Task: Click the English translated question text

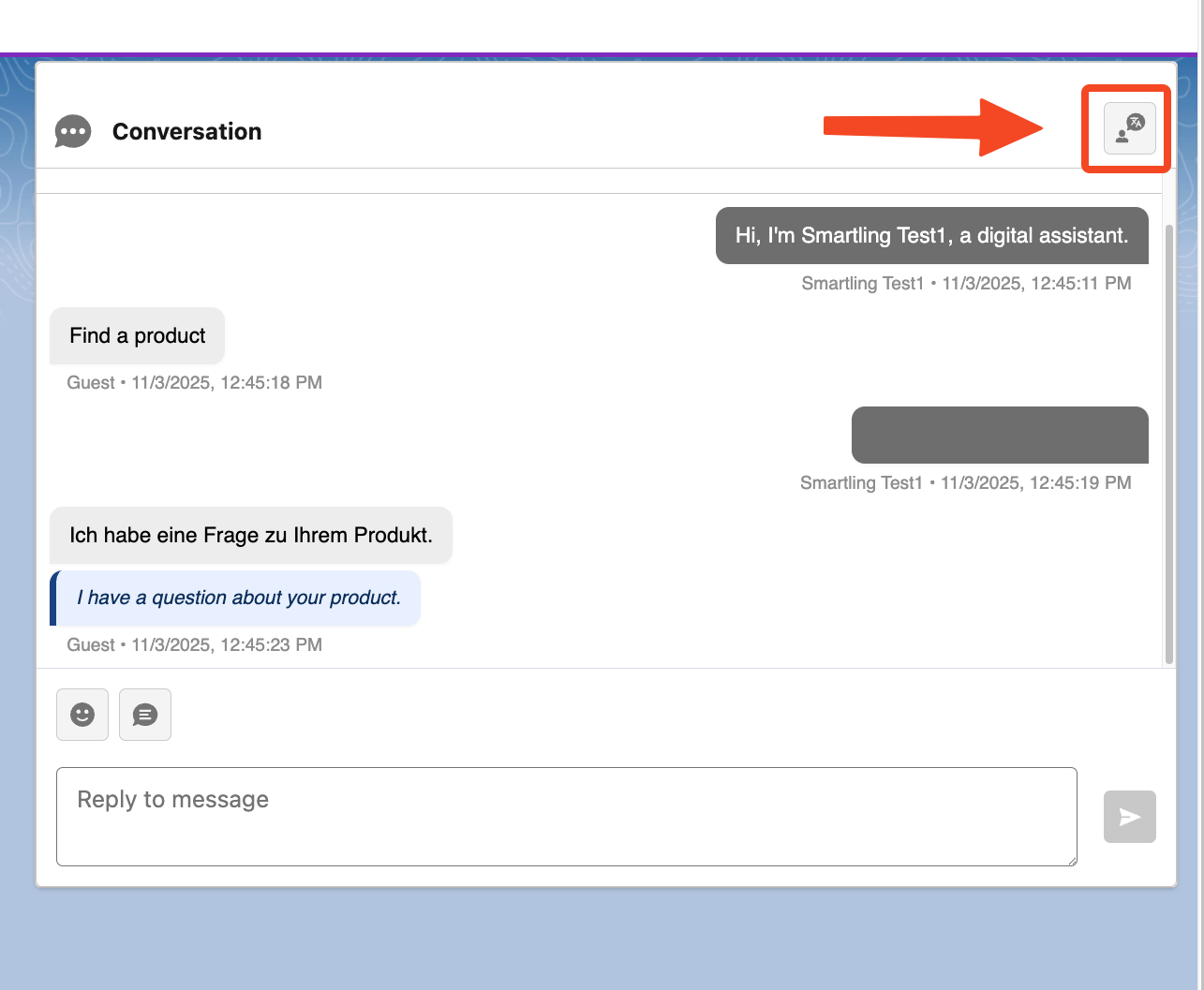Action: [x=238, y=598]
